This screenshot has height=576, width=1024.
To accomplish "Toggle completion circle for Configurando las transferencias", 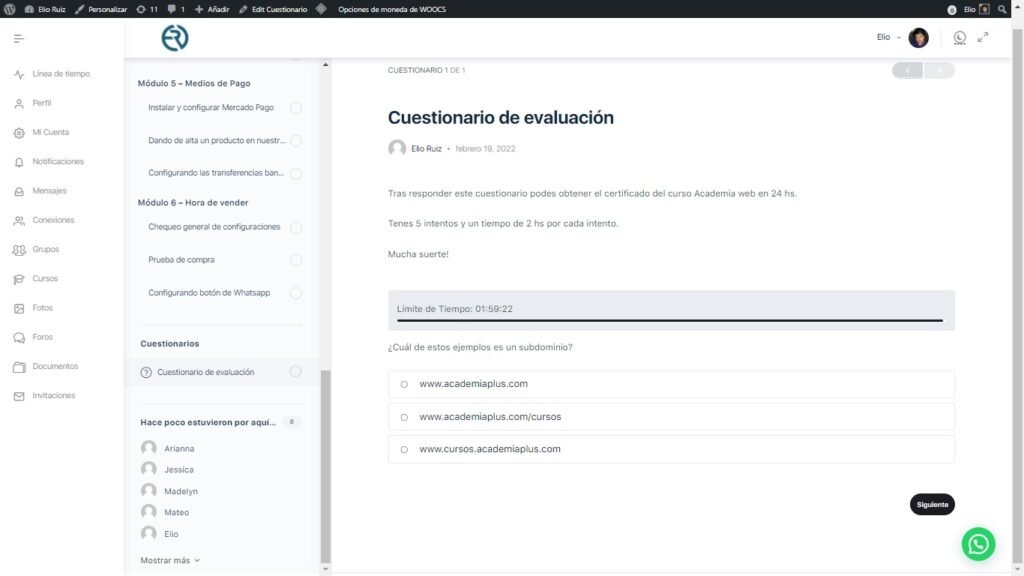I will tap(296, 173).
